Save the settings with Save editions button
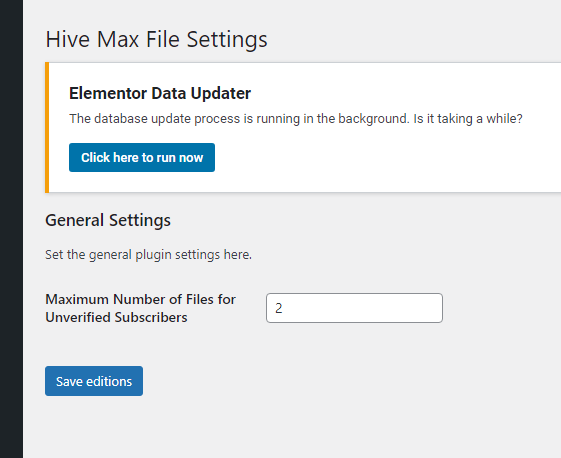561x458 pixels. [94, 381]
